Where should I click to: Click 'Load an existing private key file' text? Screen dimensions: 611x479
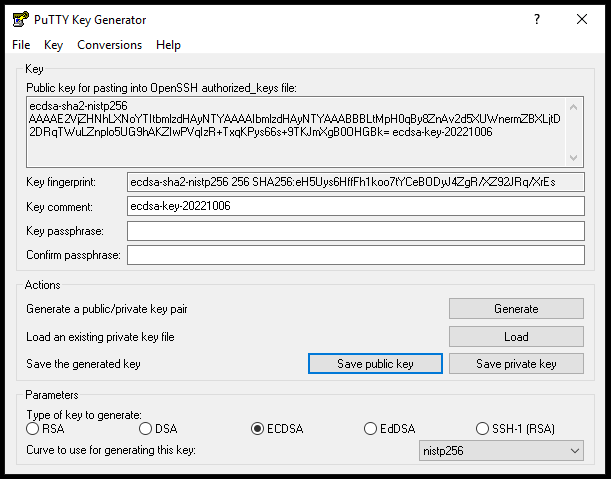[100, 337]
